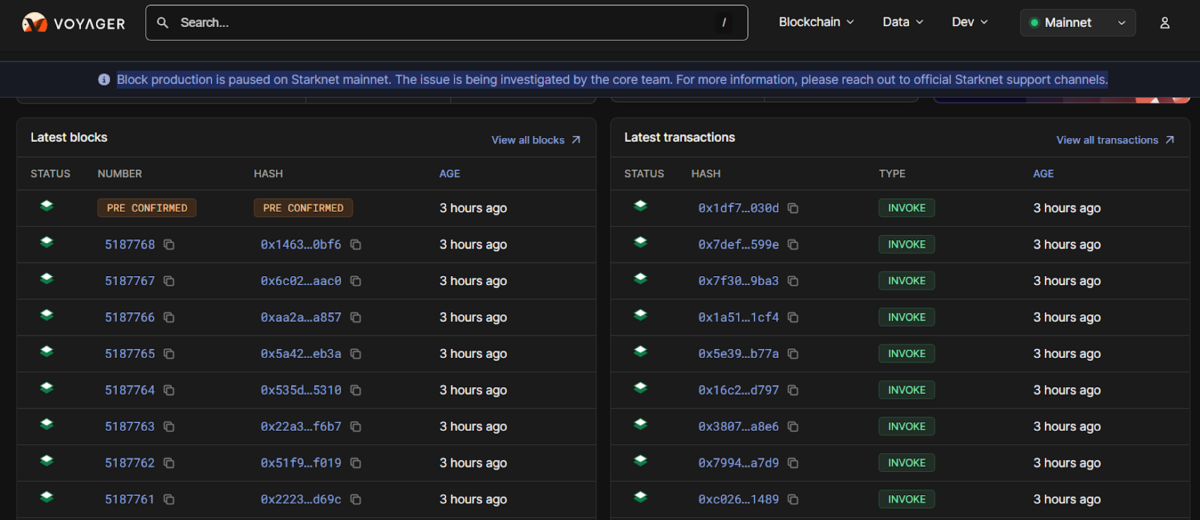Copy block hash 0x1463...0bf6
1200x520 pixels.
(x=355, y=245)
